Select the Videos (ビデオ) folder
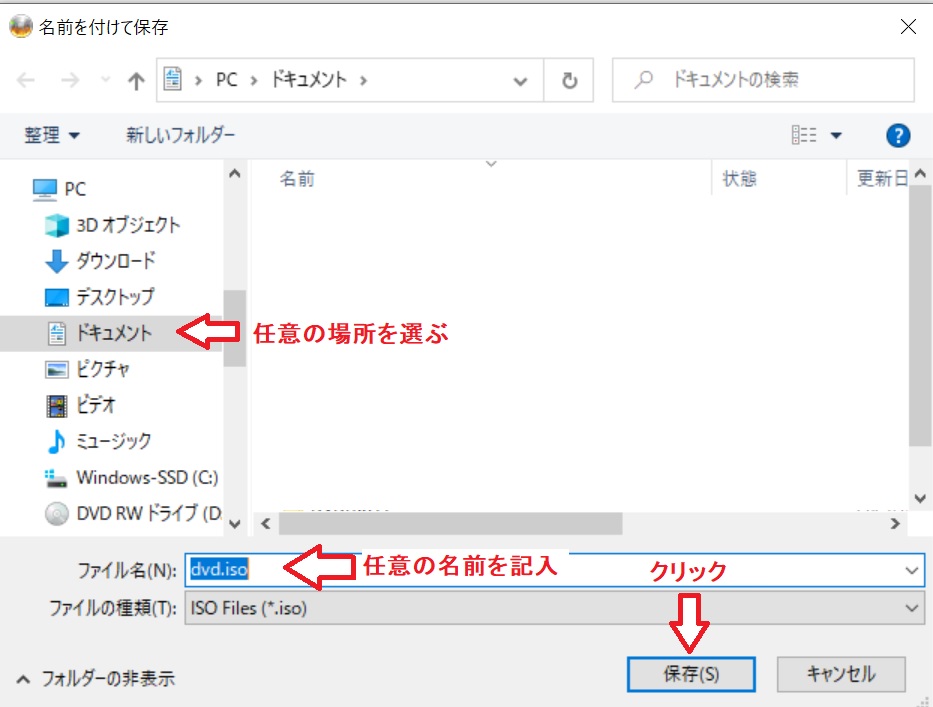 pos(113,406)
